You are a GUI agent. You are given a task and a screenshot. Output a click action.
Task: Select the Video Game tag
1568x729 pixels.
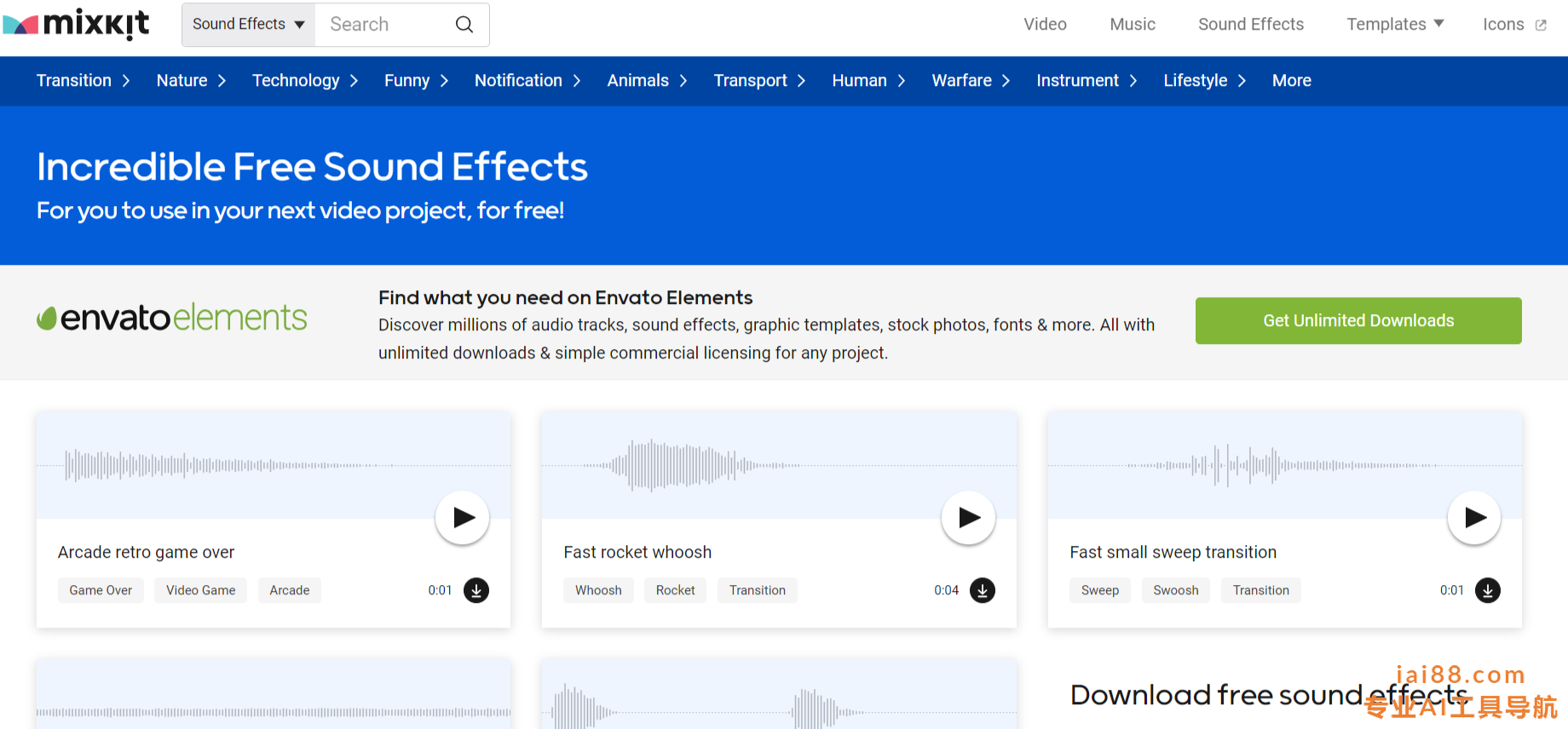tap(201, 590)
